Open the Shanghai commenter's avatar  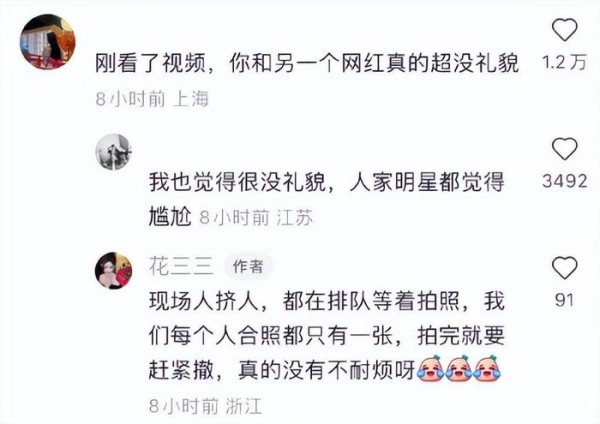pos(48,42)
